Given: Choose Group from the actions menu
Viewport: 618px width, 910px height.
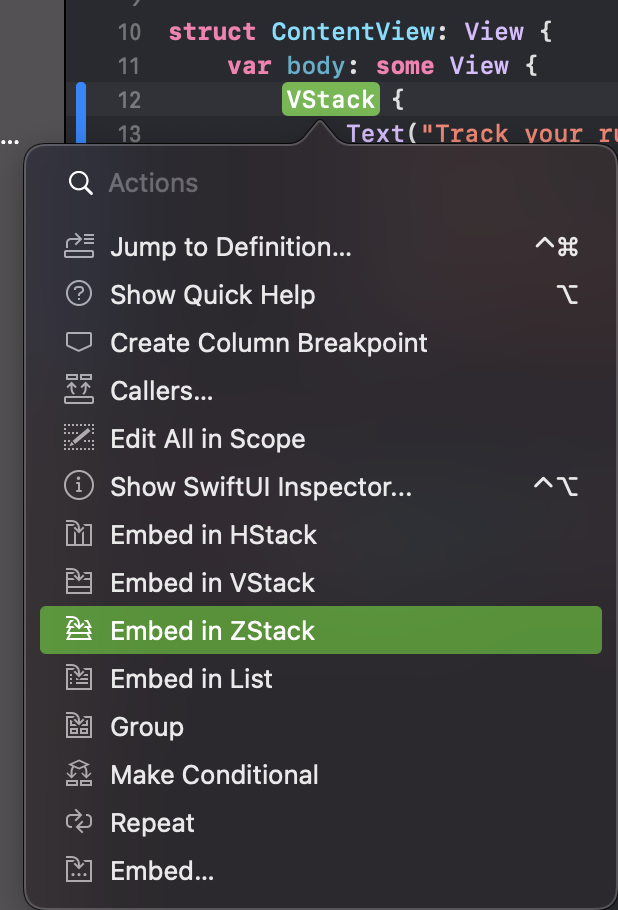Looking at the screenshot, I should click(x=147, y=727).
